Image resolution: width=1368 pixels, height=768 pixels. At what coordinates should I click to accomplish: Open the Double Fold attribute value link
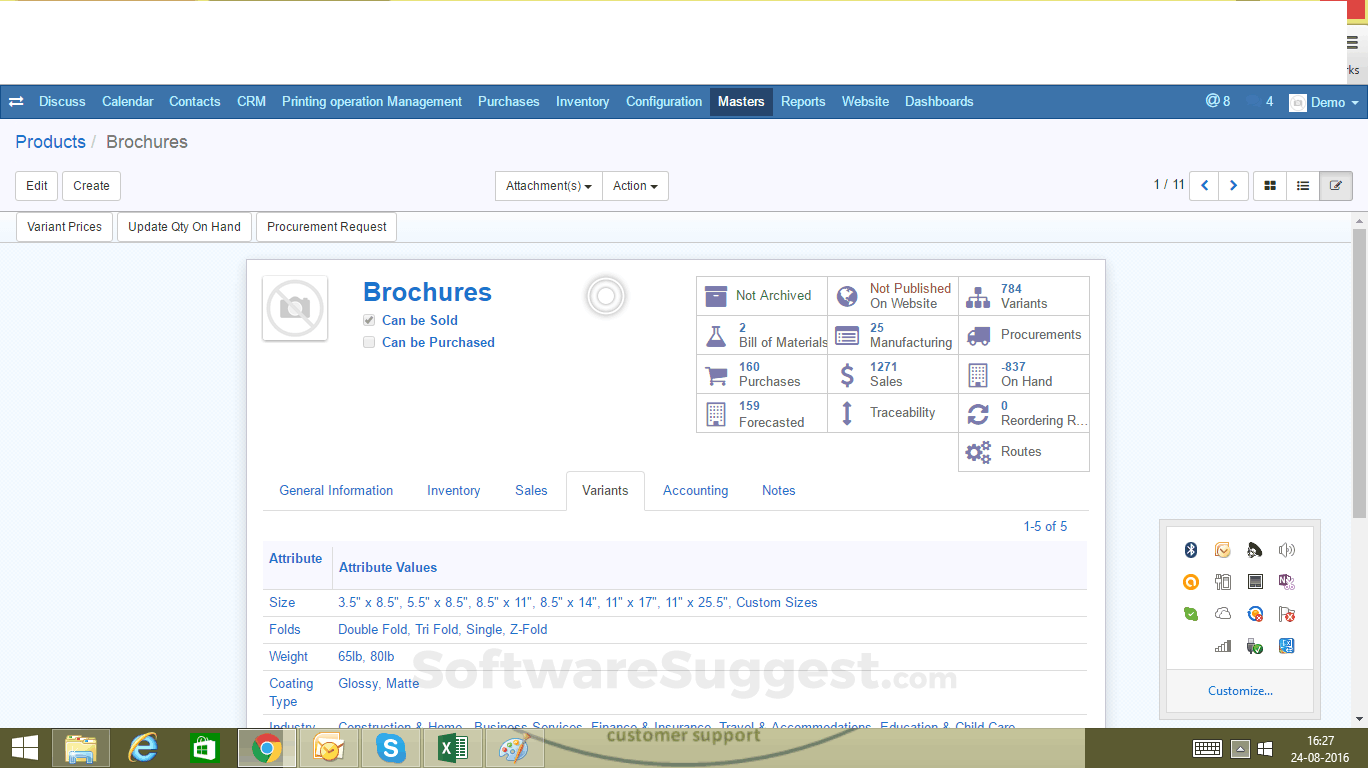coord(372,629)
